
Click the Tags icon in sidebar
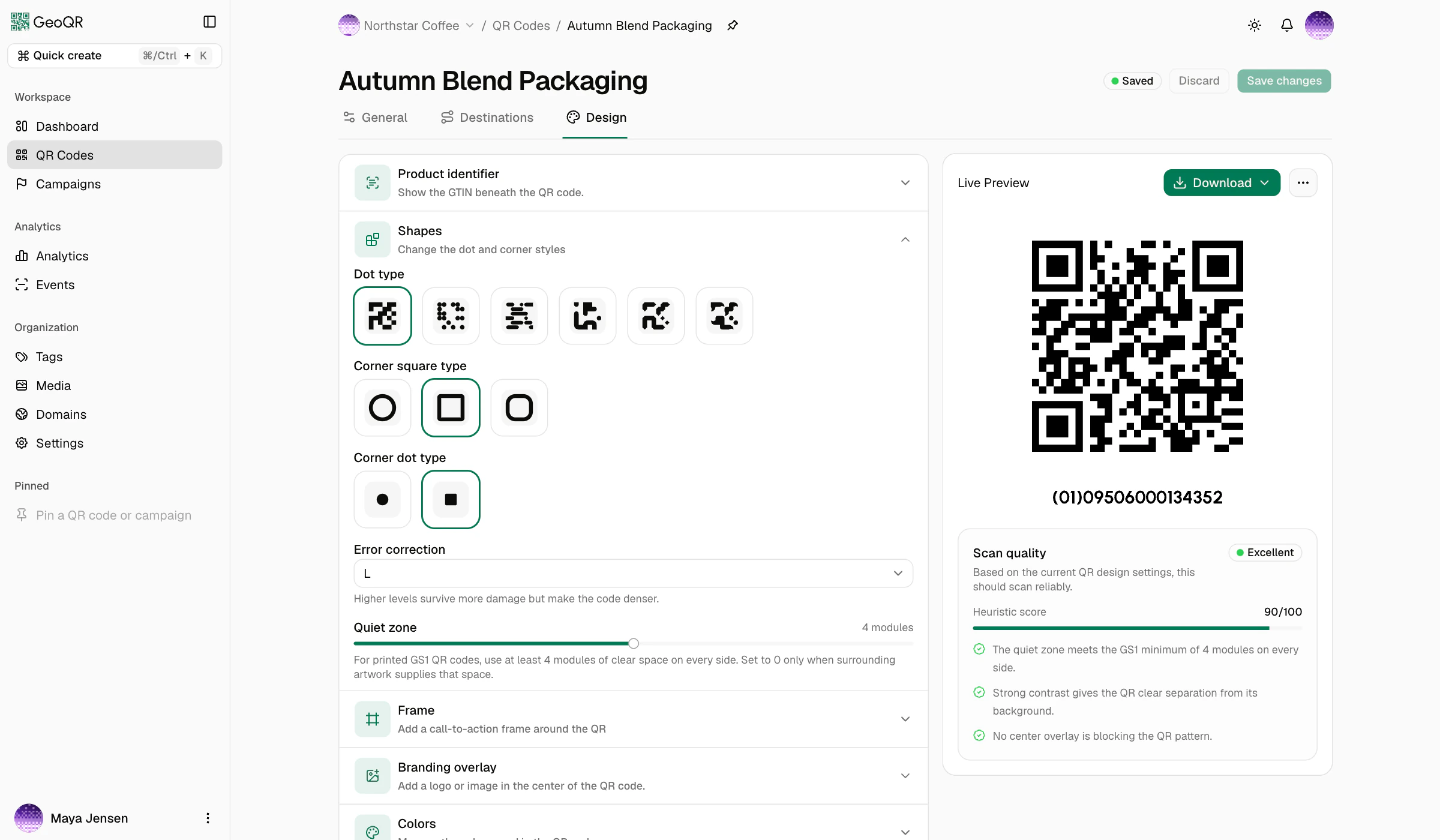(22, 356)
